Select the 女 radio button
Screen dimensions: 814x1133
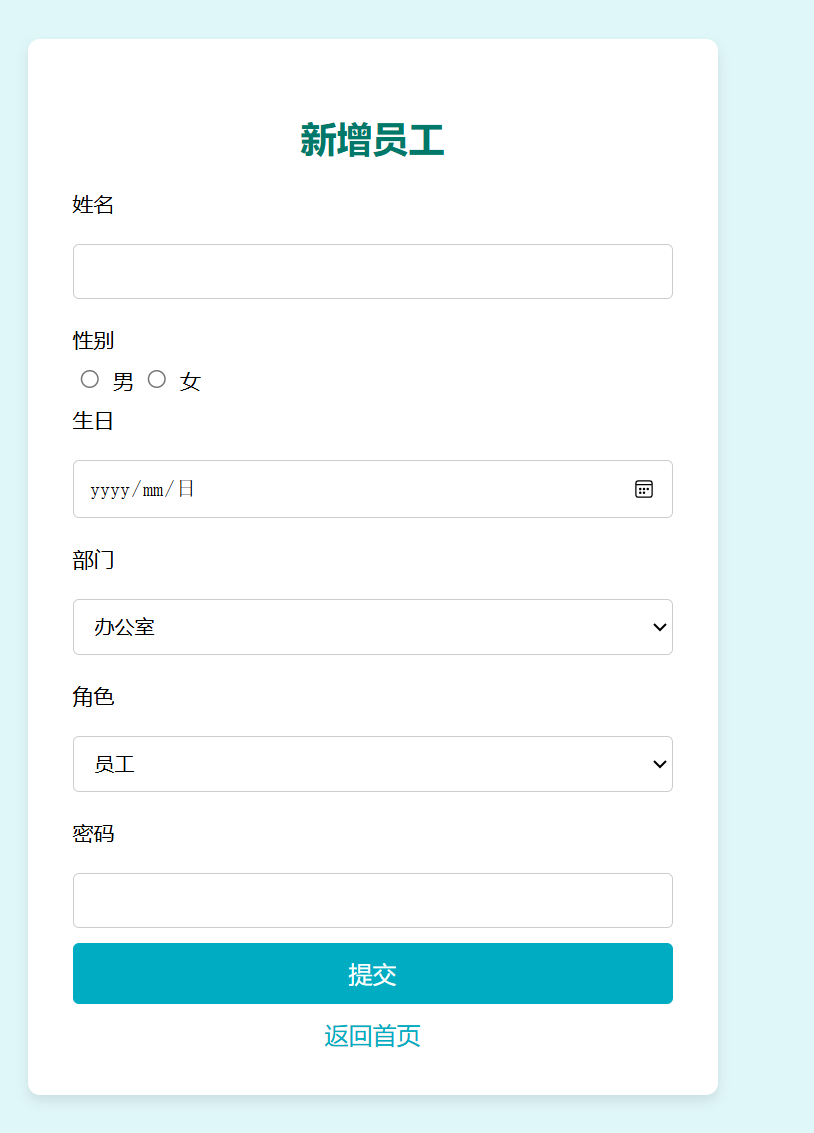point(157,379)
